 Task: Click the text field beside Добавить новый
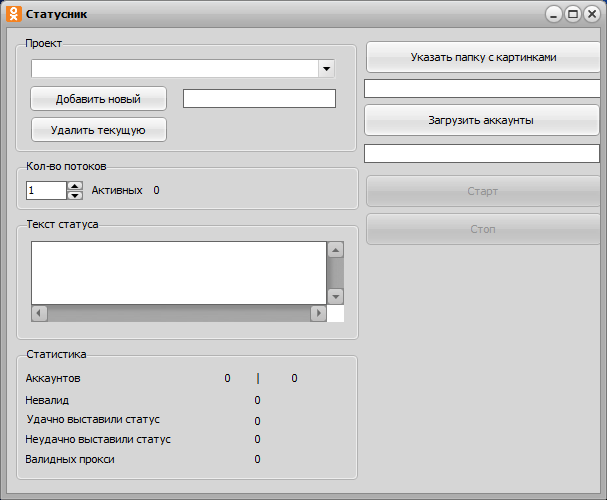point(259,99)
